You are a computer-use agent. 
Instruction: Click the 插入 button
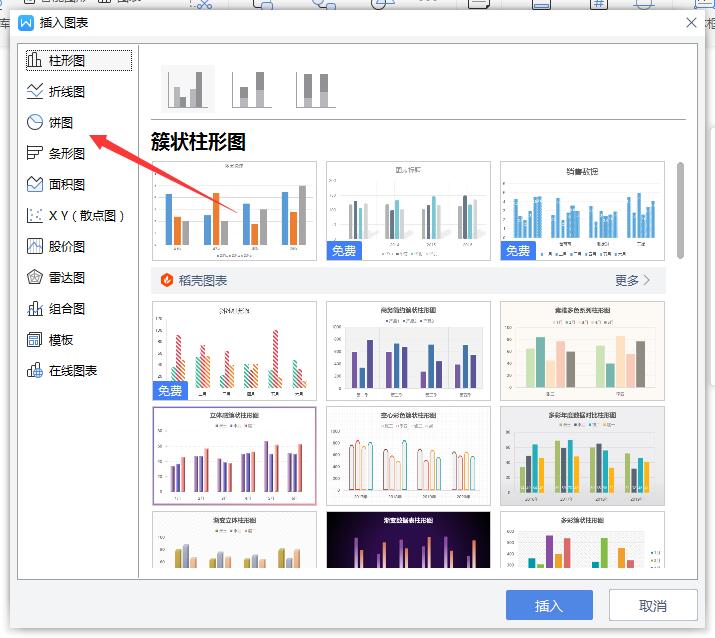(549, 605)
